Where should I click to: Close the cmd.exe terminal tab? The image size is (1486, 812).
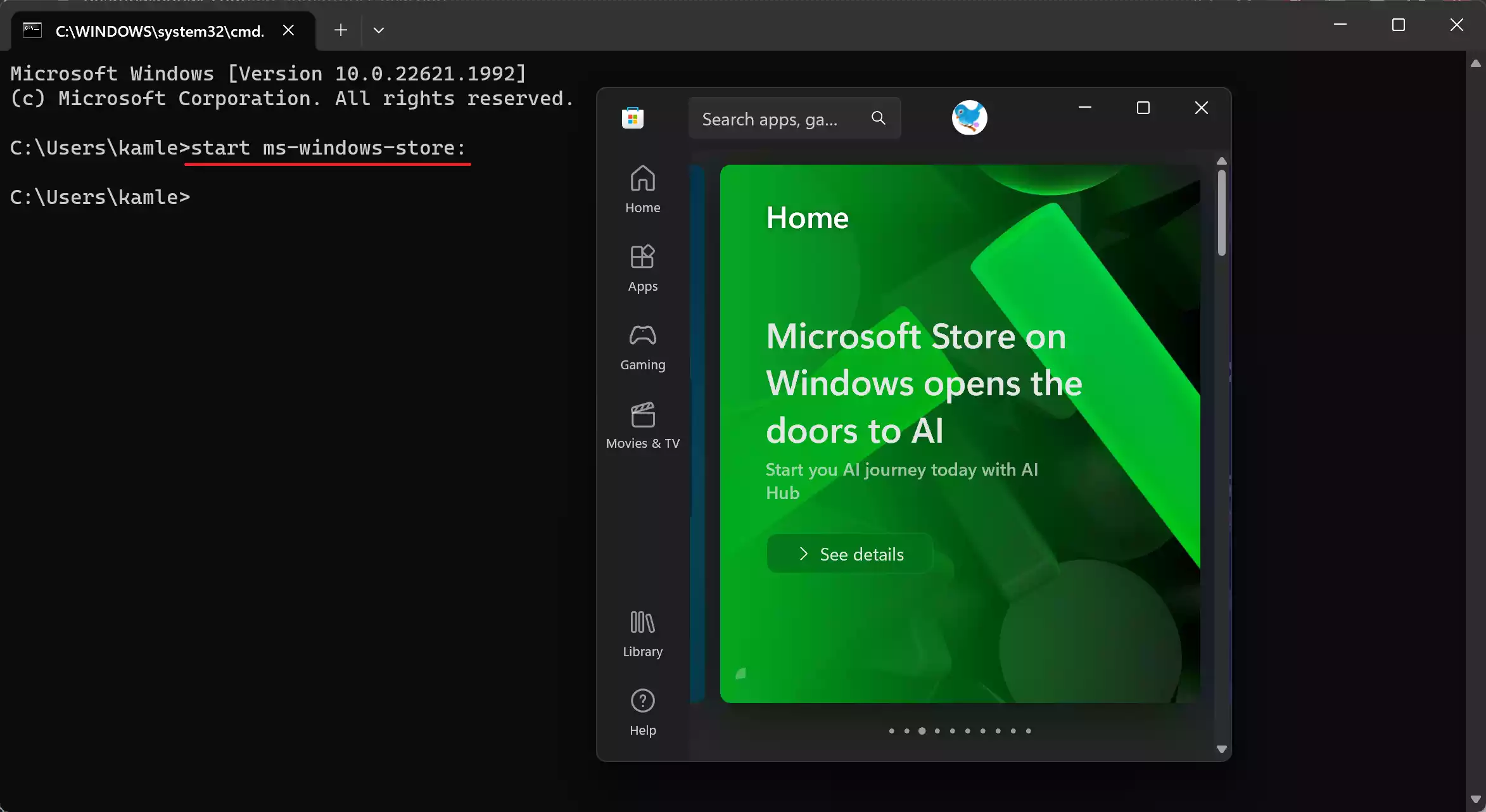point(288,30)
